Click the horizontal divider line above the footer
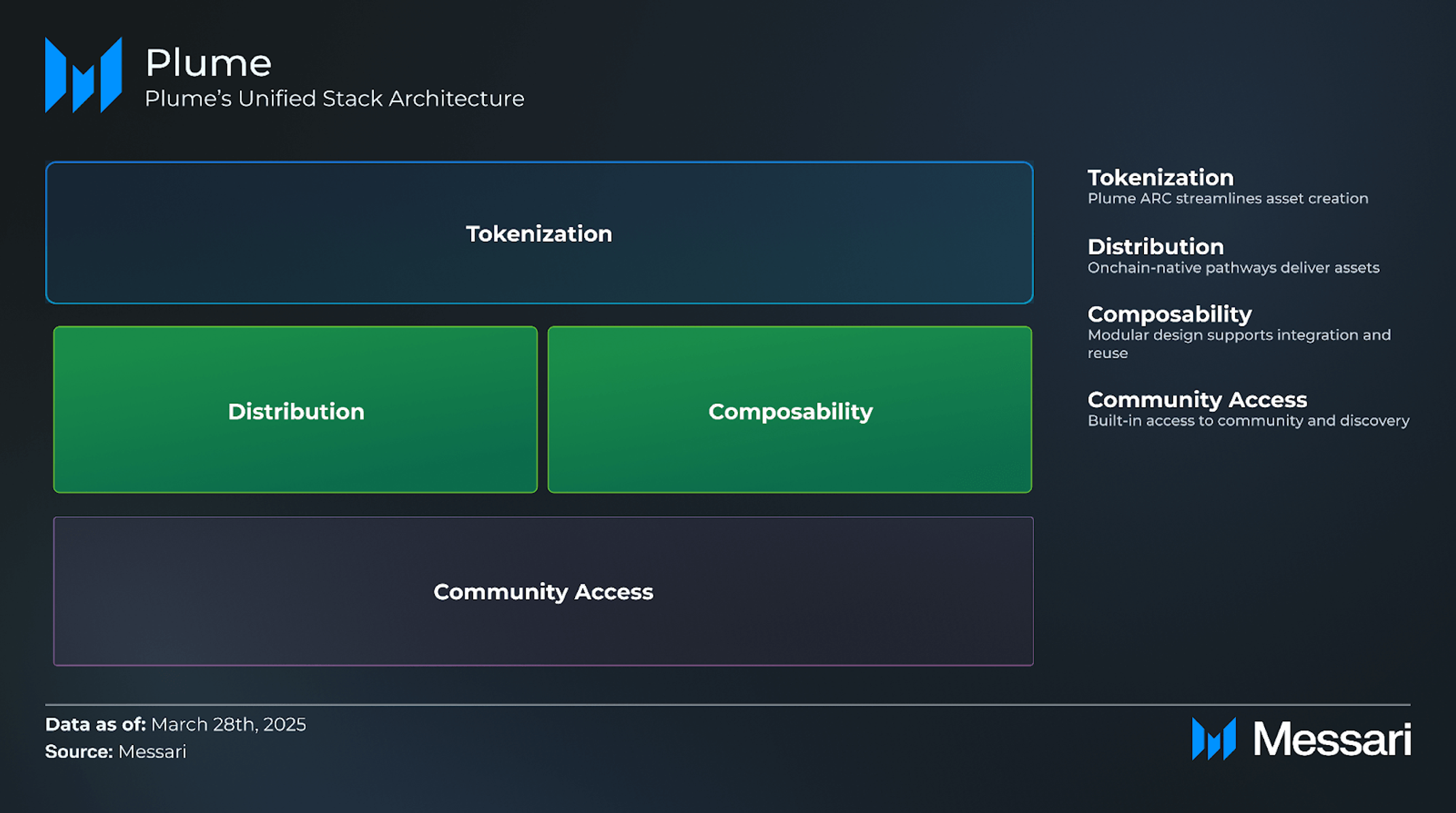Image resolution: width=1456 pixels, height=813 pixels. [x=727, y=704]
